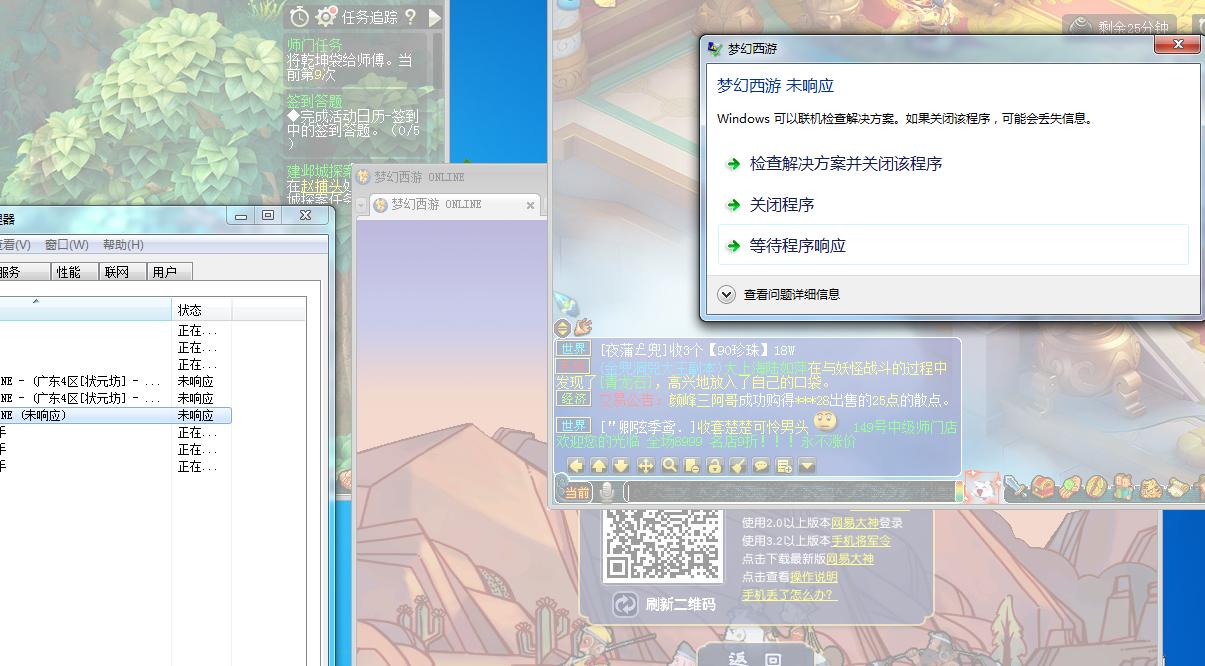Choose 检查解决方案并关闭该程序 in the dialog
This screenshot has width=1205, height=666.
click(846, 164)
